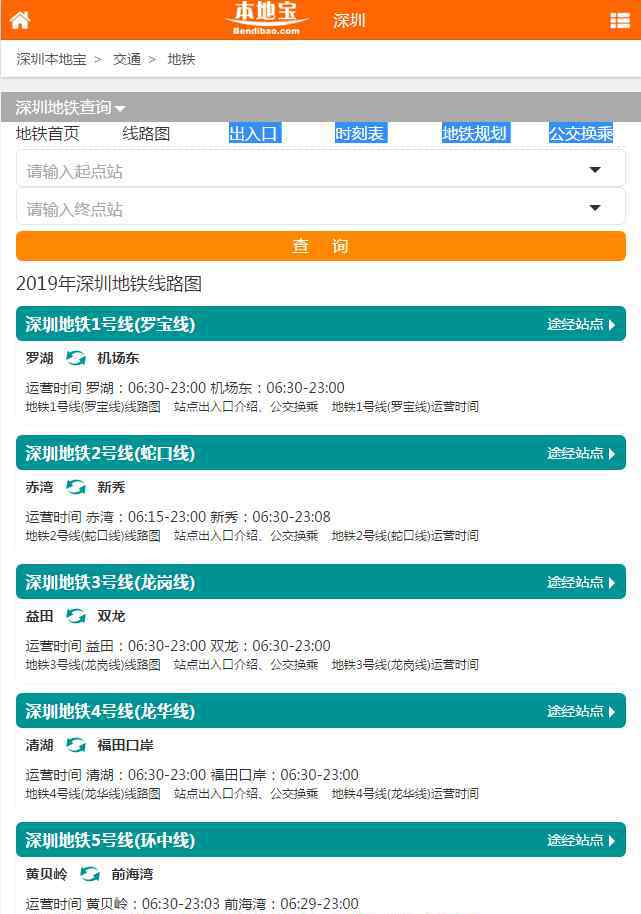Open 线路图 tab
The height and width of the screenshot is (914, 641).
pyautogui.click(x=146, y=133)
